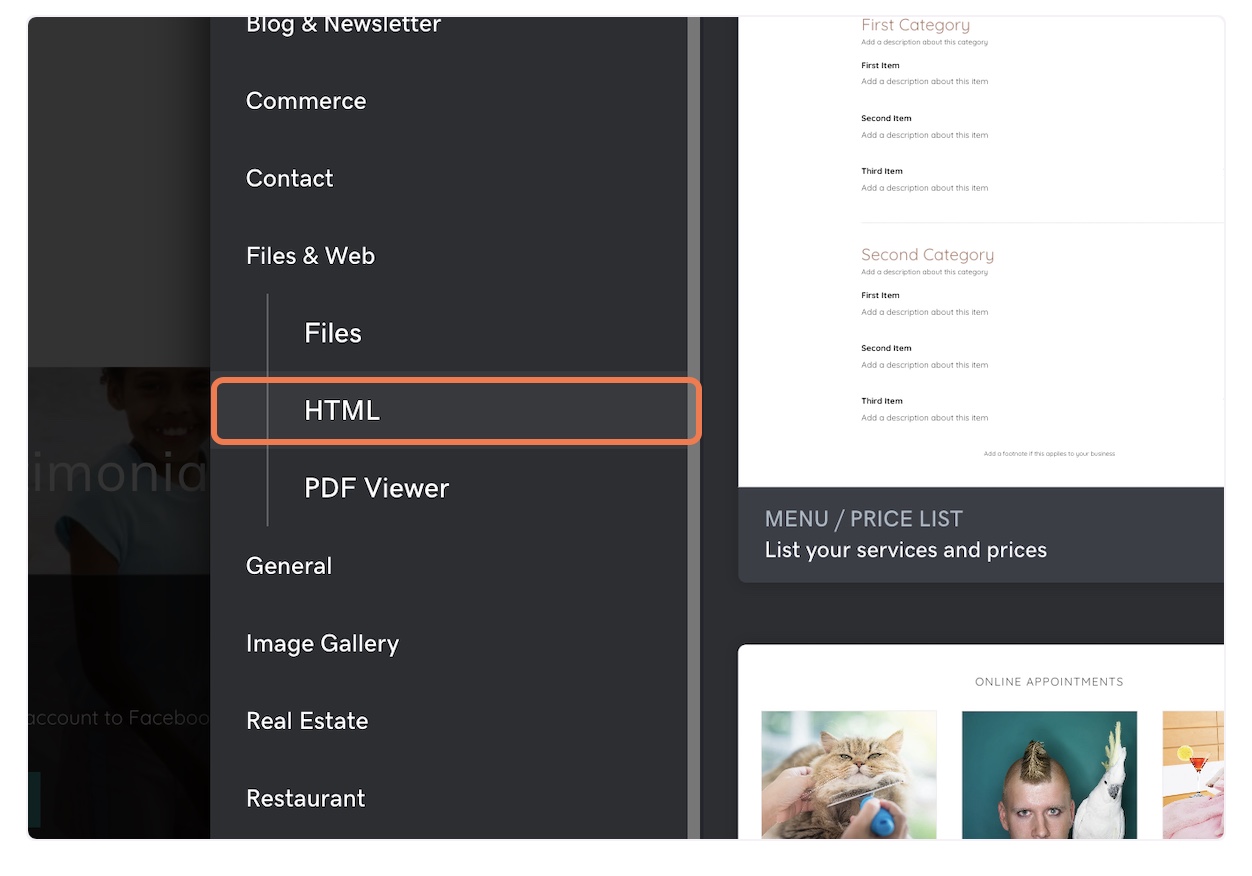Click 'List your services and prices' description
Viewport: 1252px width, 876px height.
tap(905, 550)
